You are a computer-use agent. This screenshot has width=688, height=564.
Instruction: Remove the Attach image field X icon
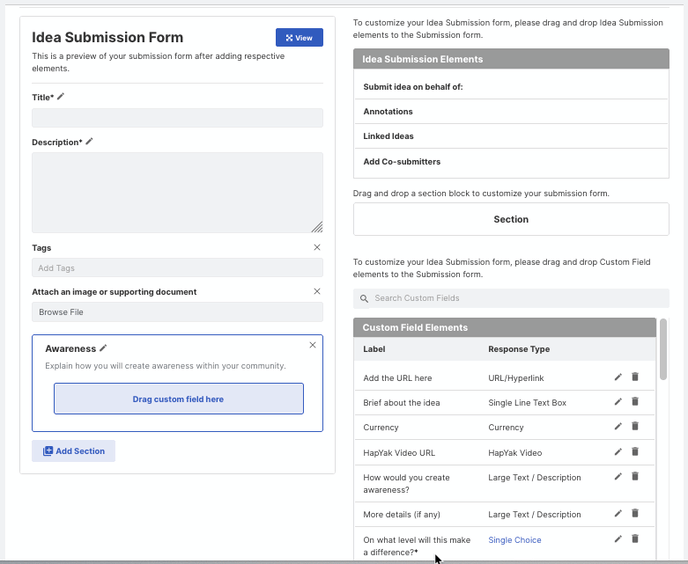317,291
